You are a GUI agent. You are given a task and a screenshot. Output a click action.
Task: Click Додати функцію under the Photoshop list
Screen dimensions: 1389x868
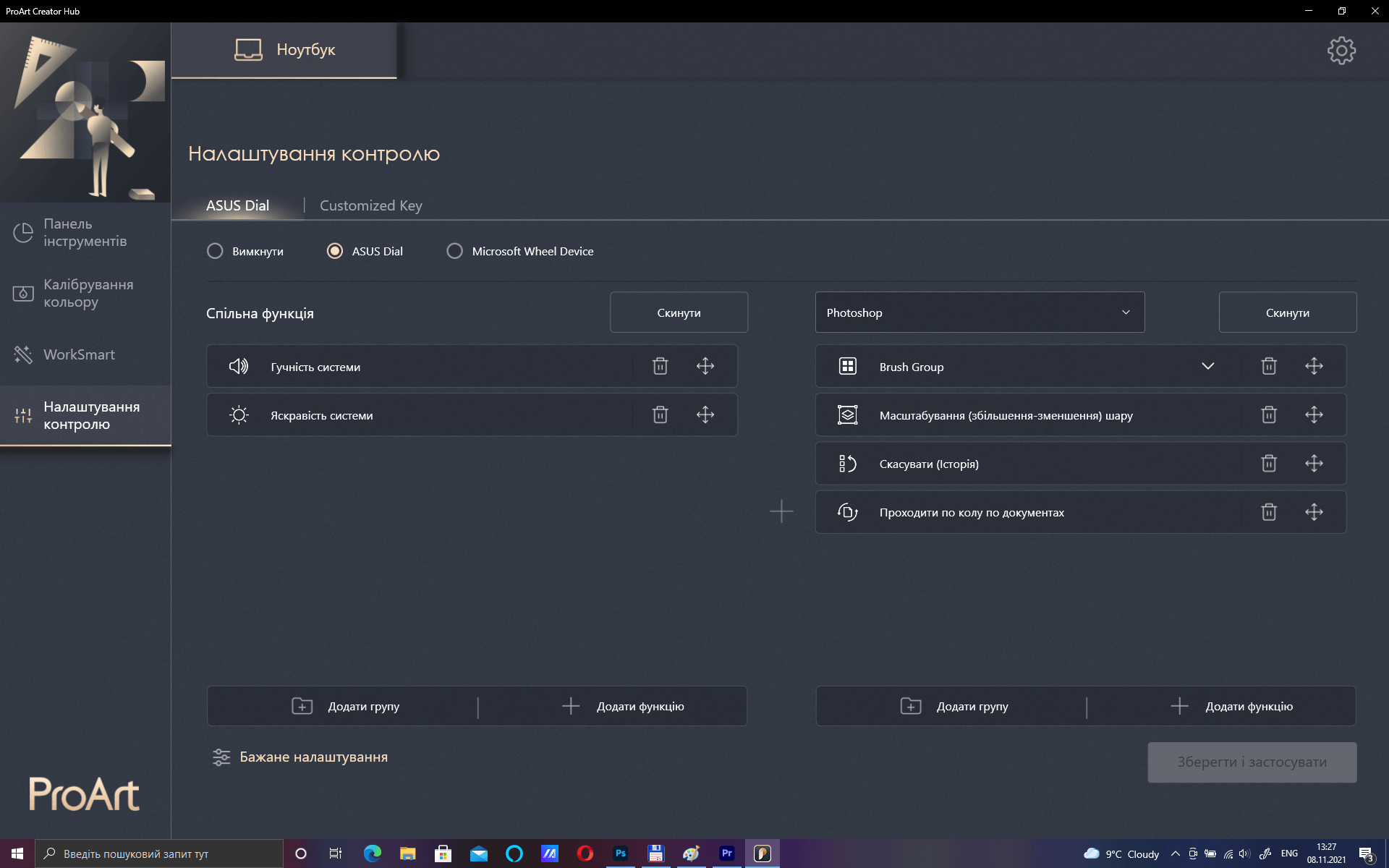point(1232,706)
